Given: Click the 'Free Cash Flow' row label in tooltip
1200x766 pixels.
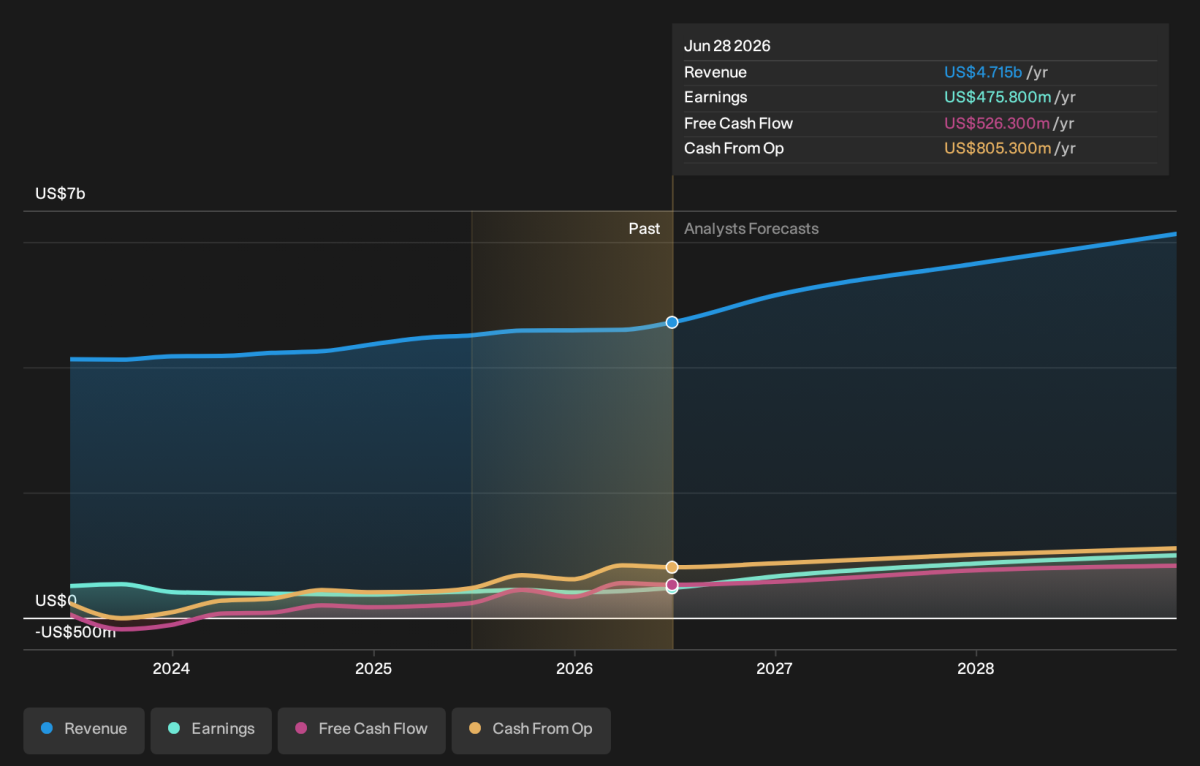Looking at the screenshot, I should [738, 123].
